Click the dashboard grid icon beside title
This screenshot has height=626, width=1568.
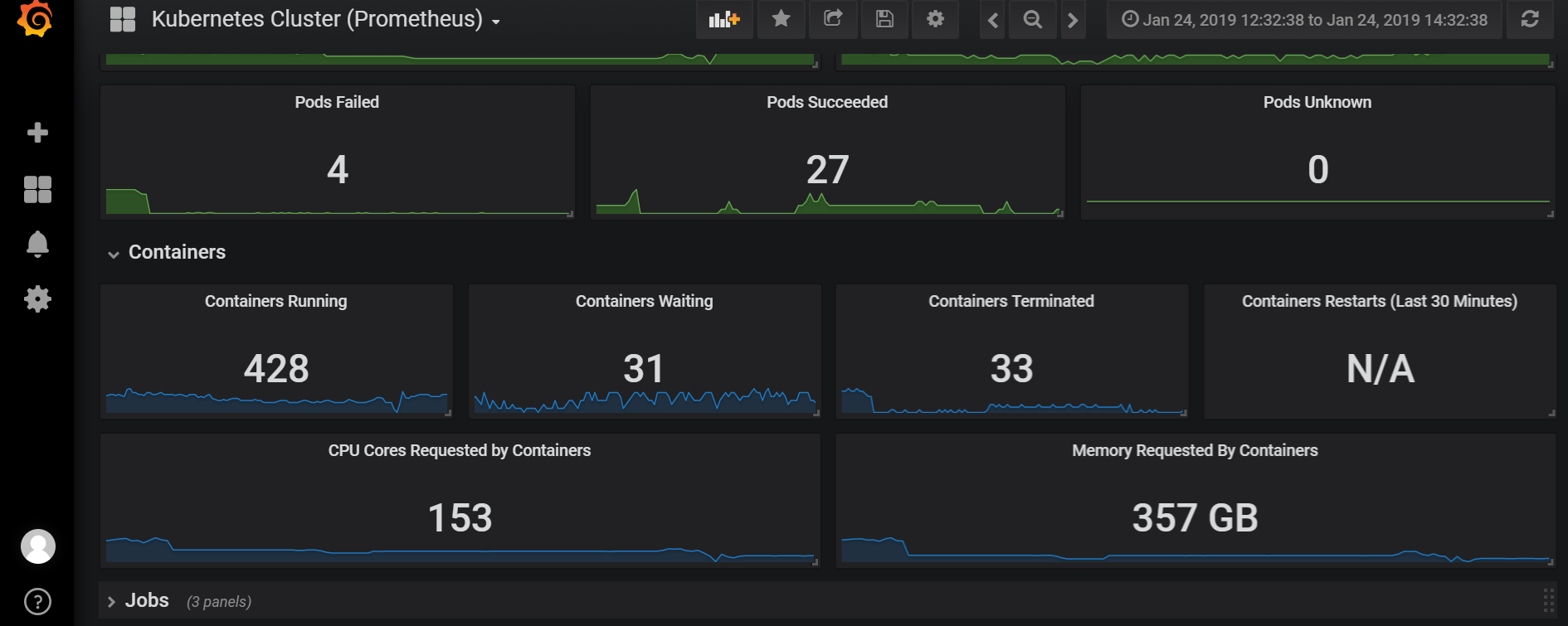pyautogui.click(x=123, y=19)
